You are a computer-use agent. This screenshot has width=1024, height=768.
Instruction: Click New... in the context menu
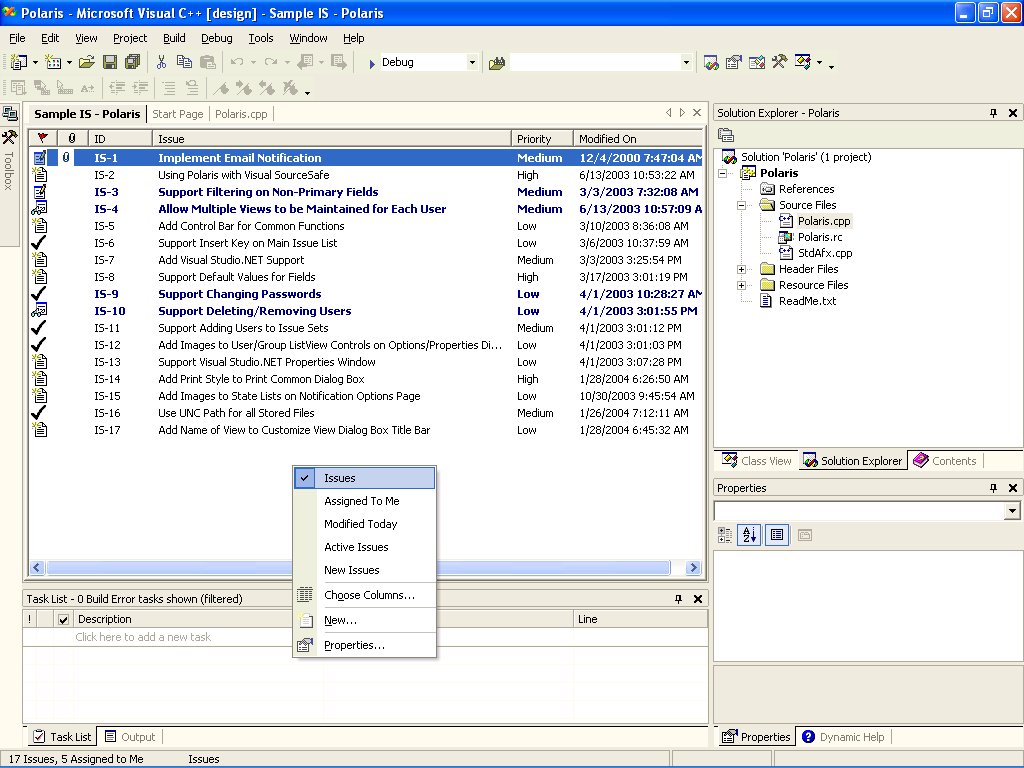(364, 620)
